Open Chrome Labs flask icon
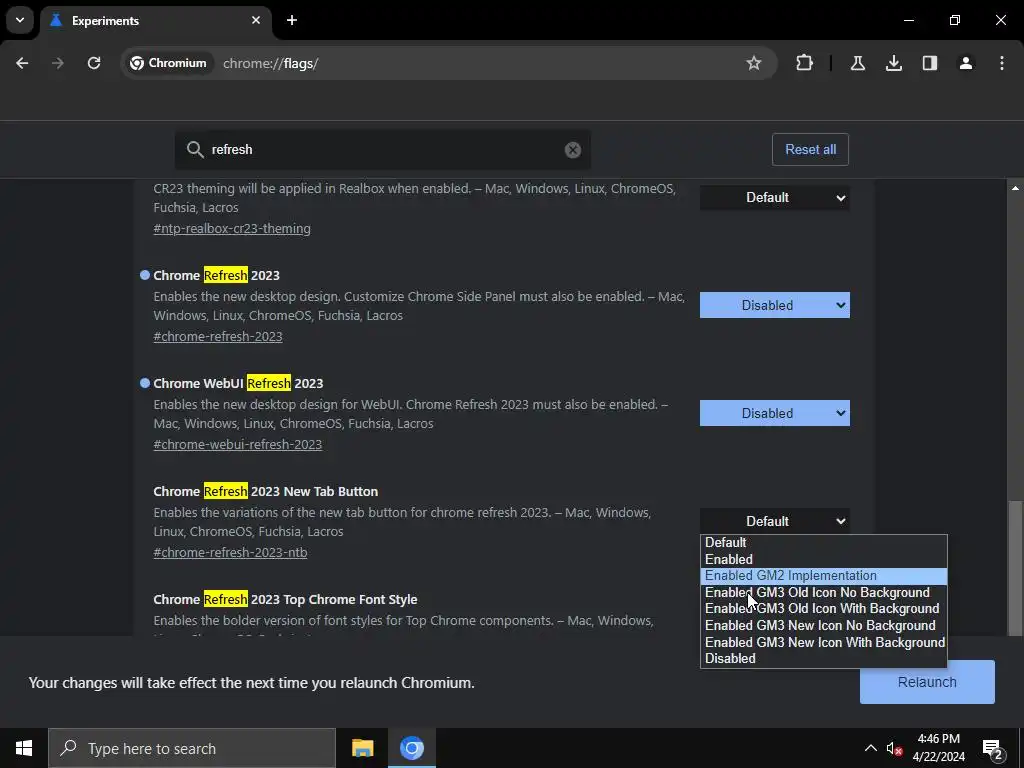 [x=857, y=63]
